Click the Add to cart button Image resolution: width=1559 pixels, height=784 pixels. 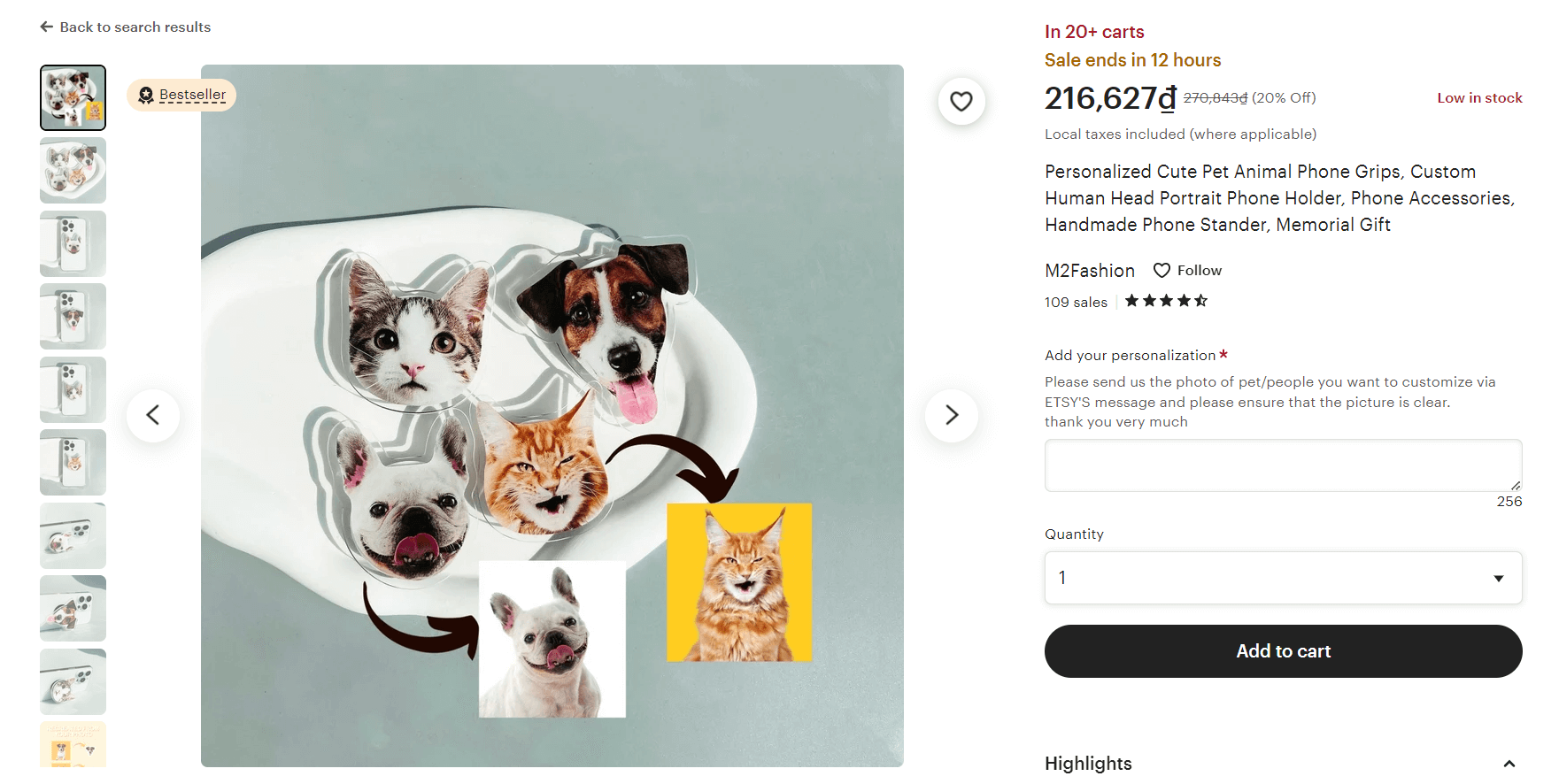pos(1283,651)
